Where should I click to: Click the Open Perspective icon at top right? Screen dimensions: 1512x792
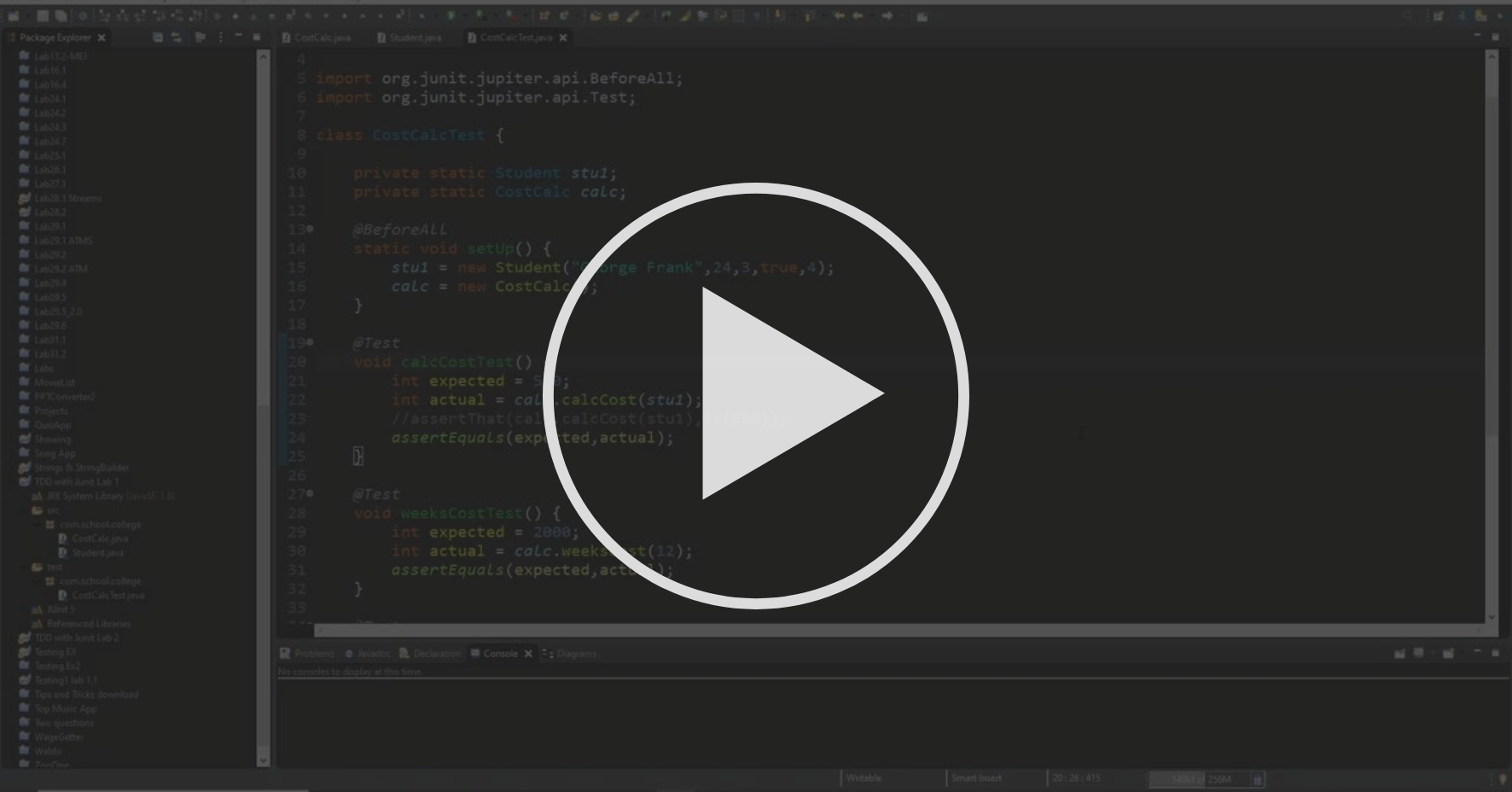tap(1439, 15)
